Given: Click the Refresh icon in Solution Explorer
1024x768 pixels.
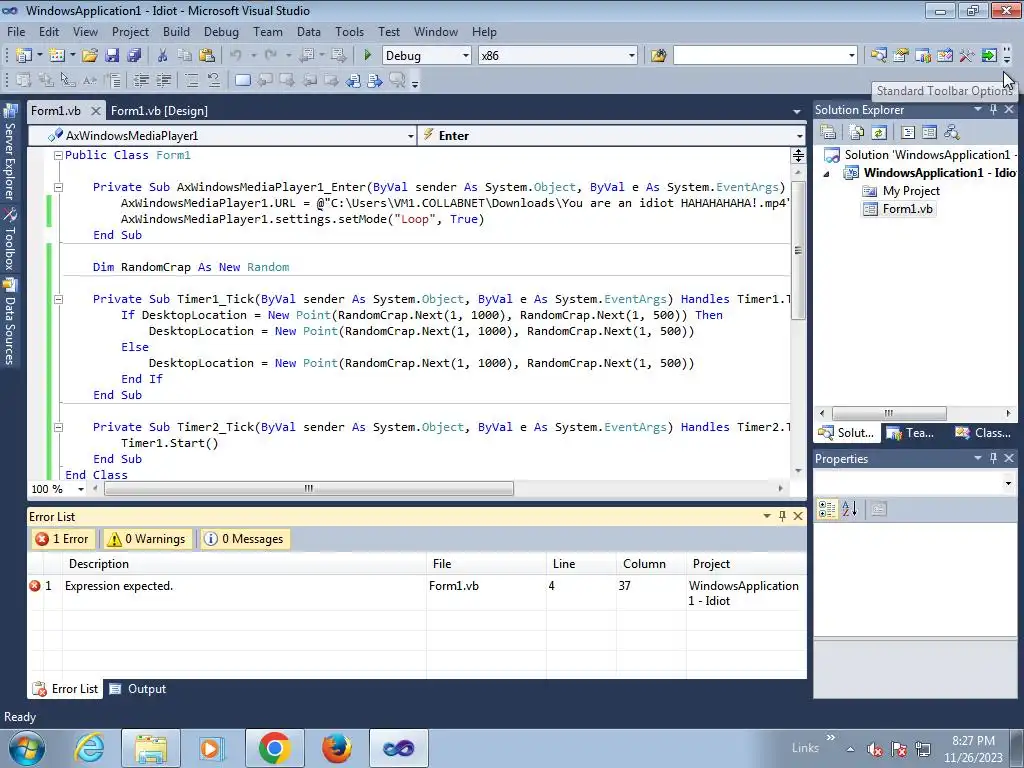Looking at the screenshot, I should tap(879, 133).
